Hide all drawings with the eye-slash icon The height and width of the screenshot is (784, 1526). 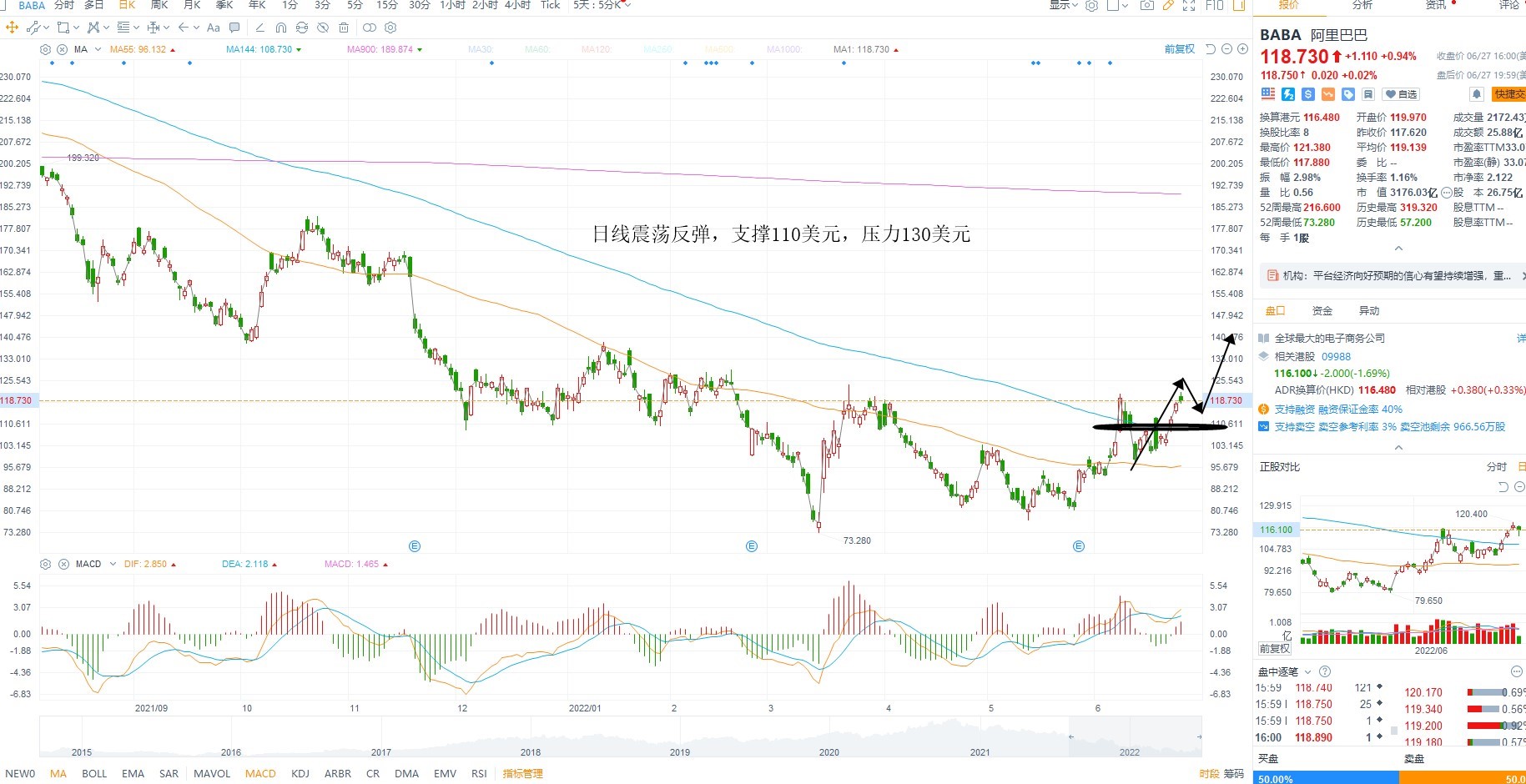click(x=323, y=28)
